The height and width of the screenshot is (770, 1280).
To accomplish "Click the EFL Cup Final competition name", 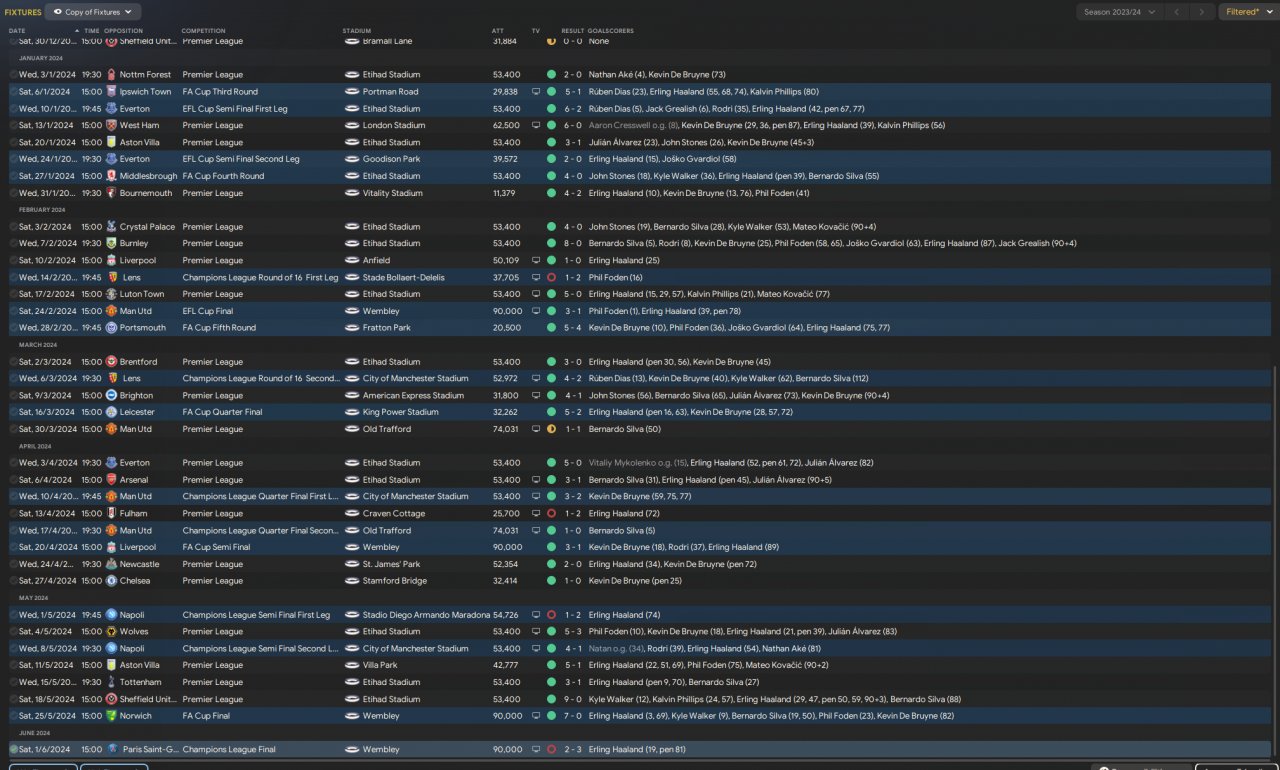I will (x=209, y=311).
